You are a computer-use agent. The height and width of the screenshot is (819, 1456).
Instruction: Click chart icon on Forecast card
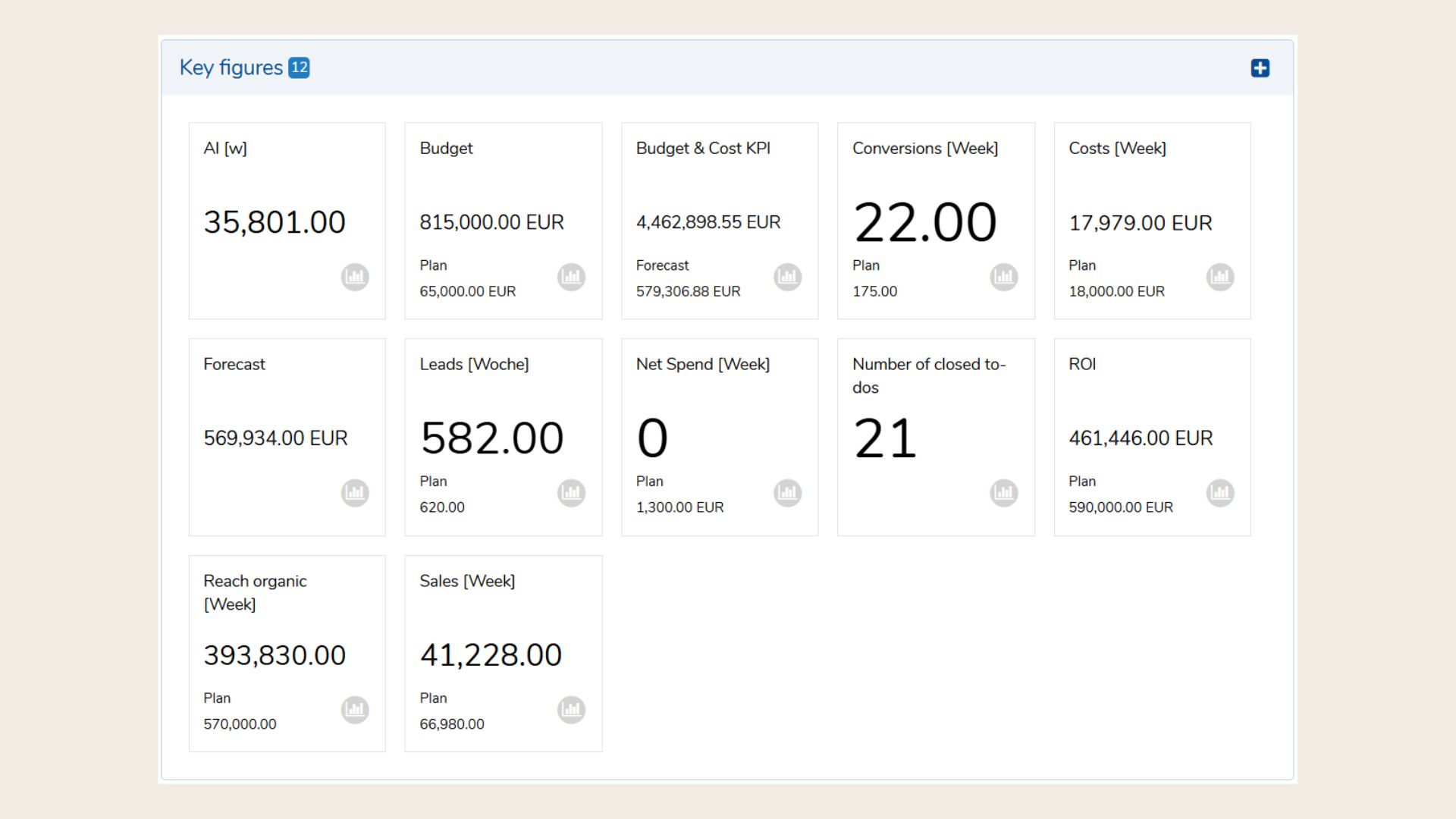click(x=355, y=493)
